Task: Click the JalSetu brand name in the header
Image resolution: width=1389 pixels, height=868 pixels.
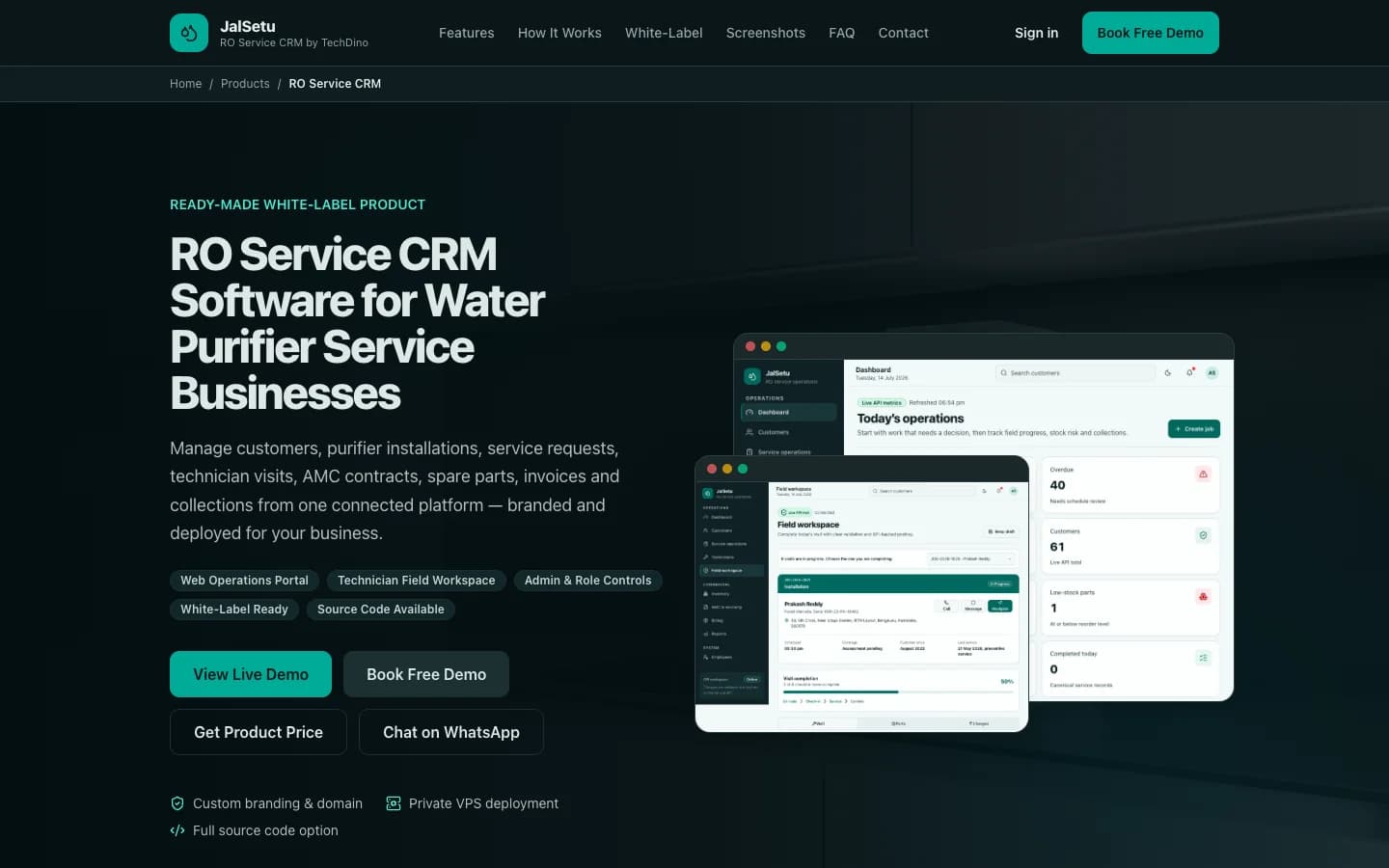Action: [248, 26]
